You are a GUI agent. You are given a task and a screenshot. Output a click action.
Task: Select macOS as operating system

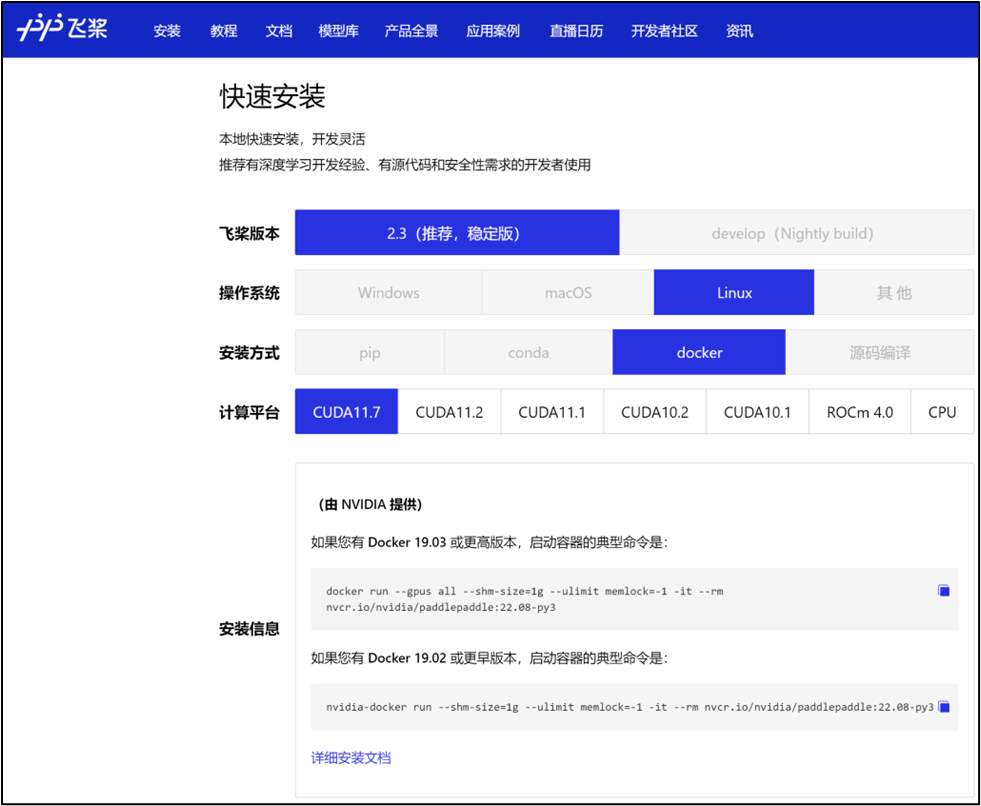pos(568,292)
